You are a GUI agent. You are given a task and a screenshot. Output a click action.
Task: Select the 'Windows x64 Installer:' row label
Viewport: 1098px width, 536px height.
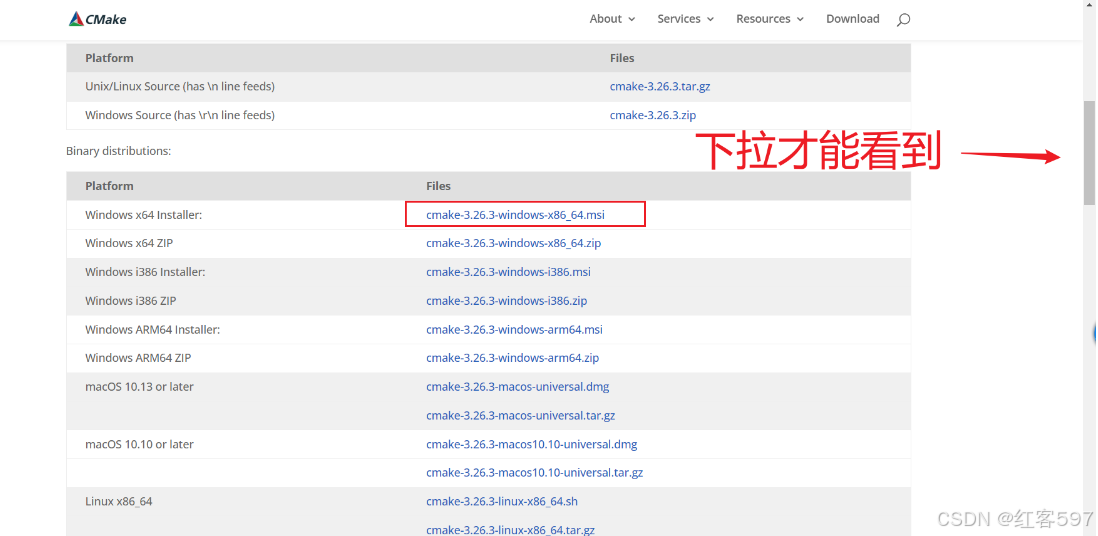(x=143, y=215)
